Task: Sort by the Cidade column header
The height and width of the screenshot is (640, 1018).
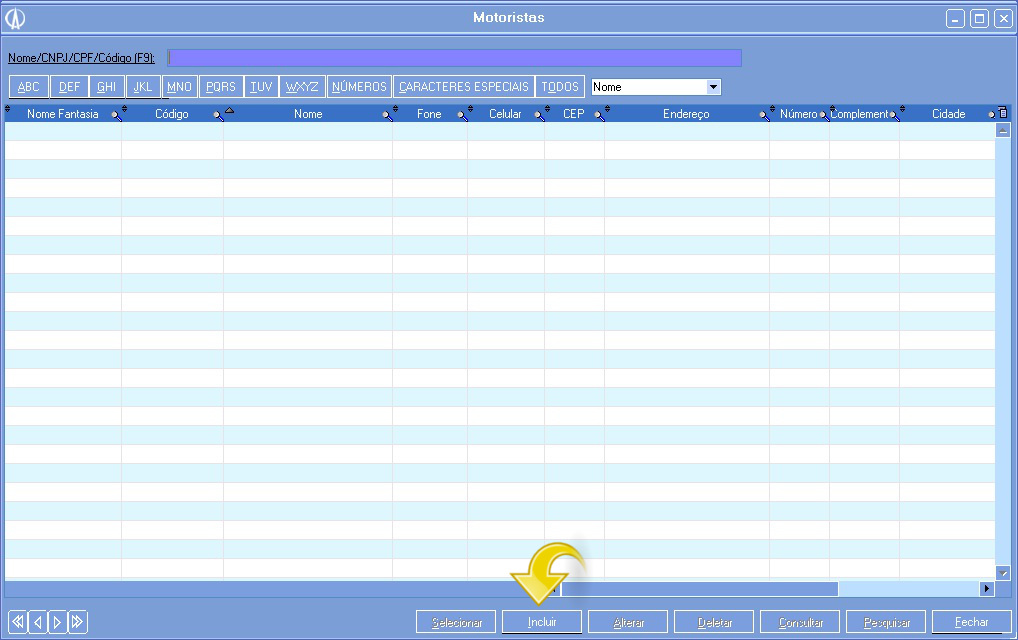Action: click(x=947, y=114)
